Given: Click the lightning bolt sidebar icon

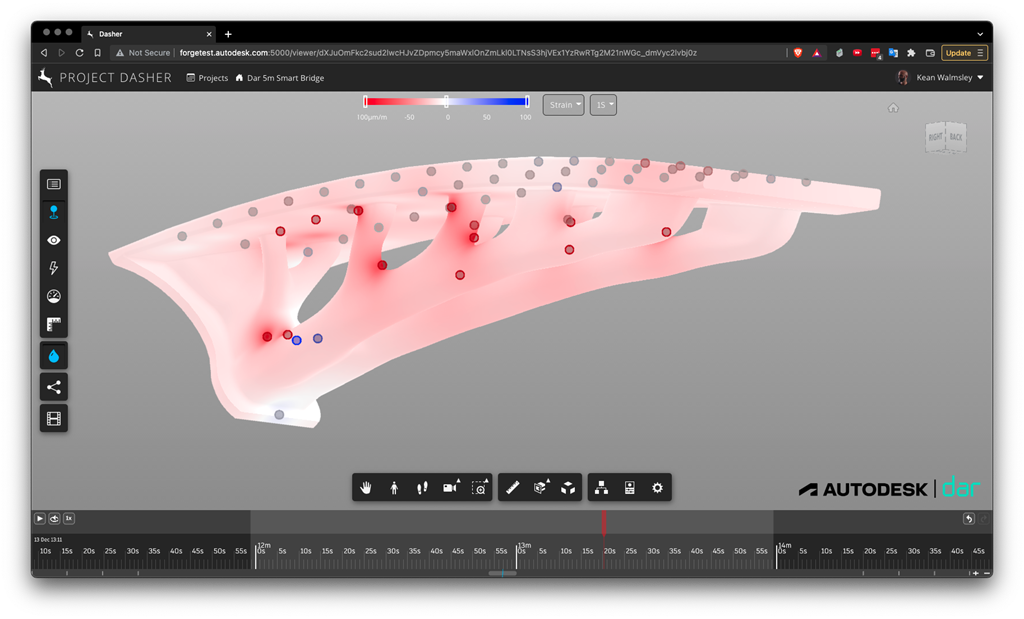Looking at the screenshot, I should [x=54, y=268].
